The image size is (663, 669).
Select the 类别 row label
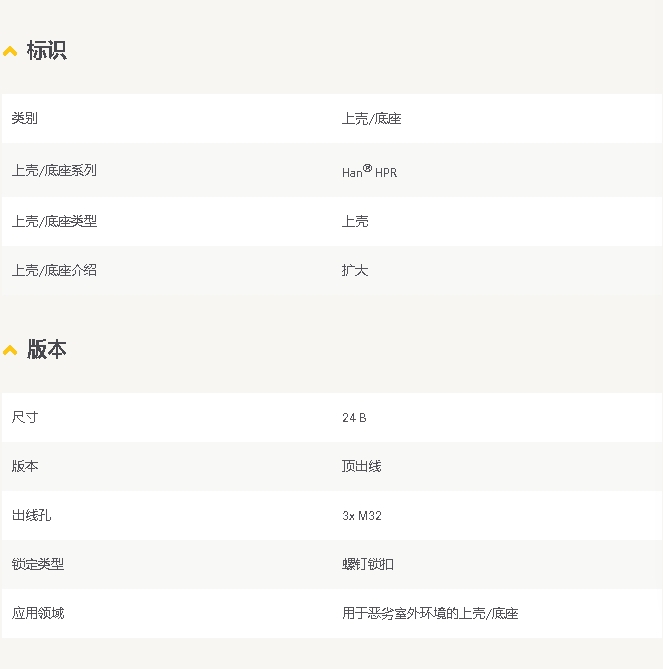tap(25, 118)
